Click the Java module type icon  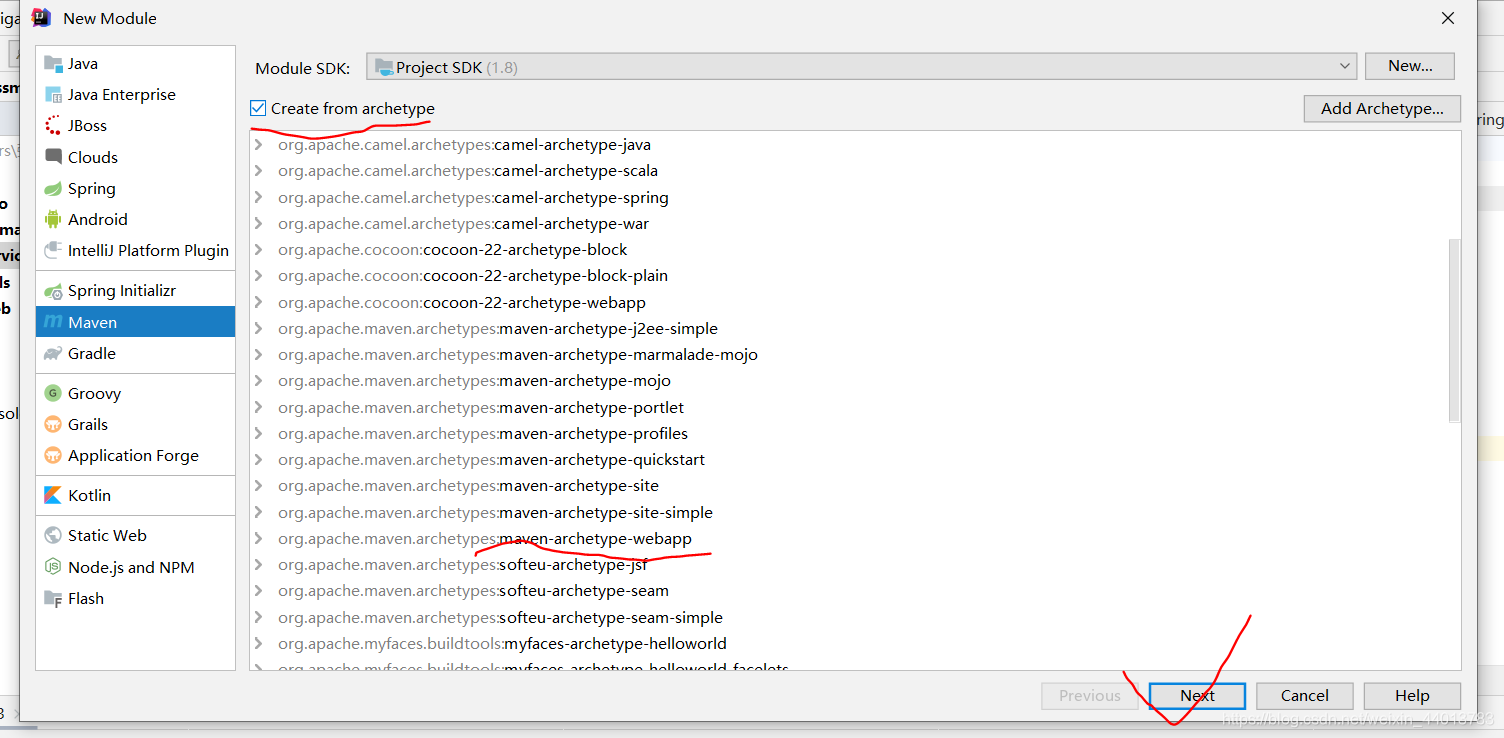(x=53, y=63)
